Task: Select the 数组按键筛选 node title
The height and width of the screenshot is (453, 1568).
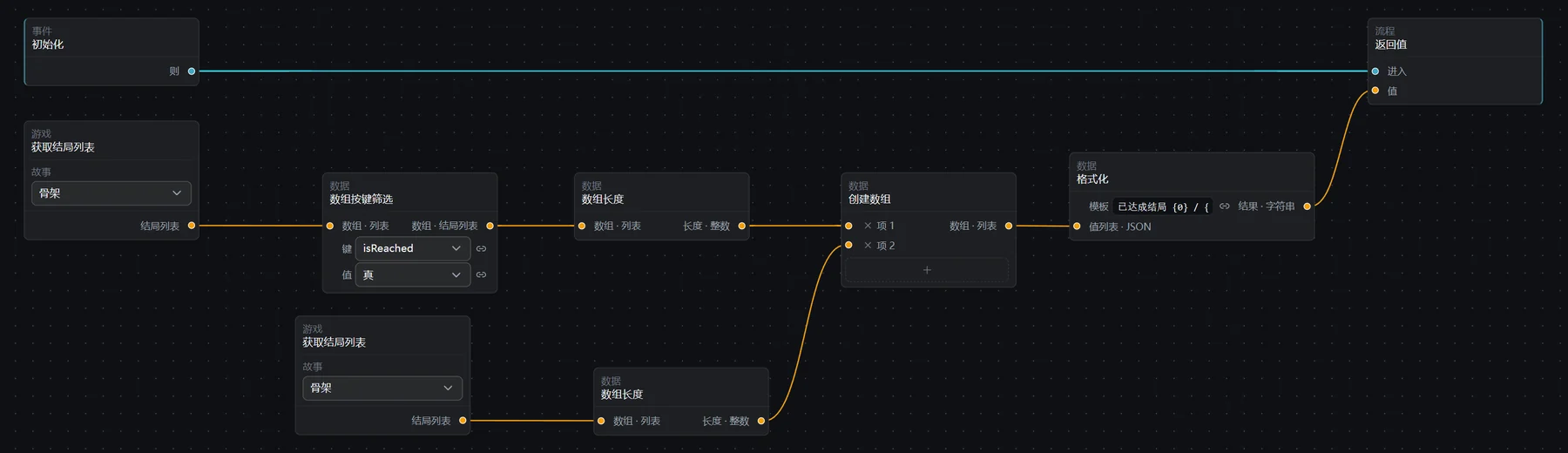Action: tap(362, 199)
